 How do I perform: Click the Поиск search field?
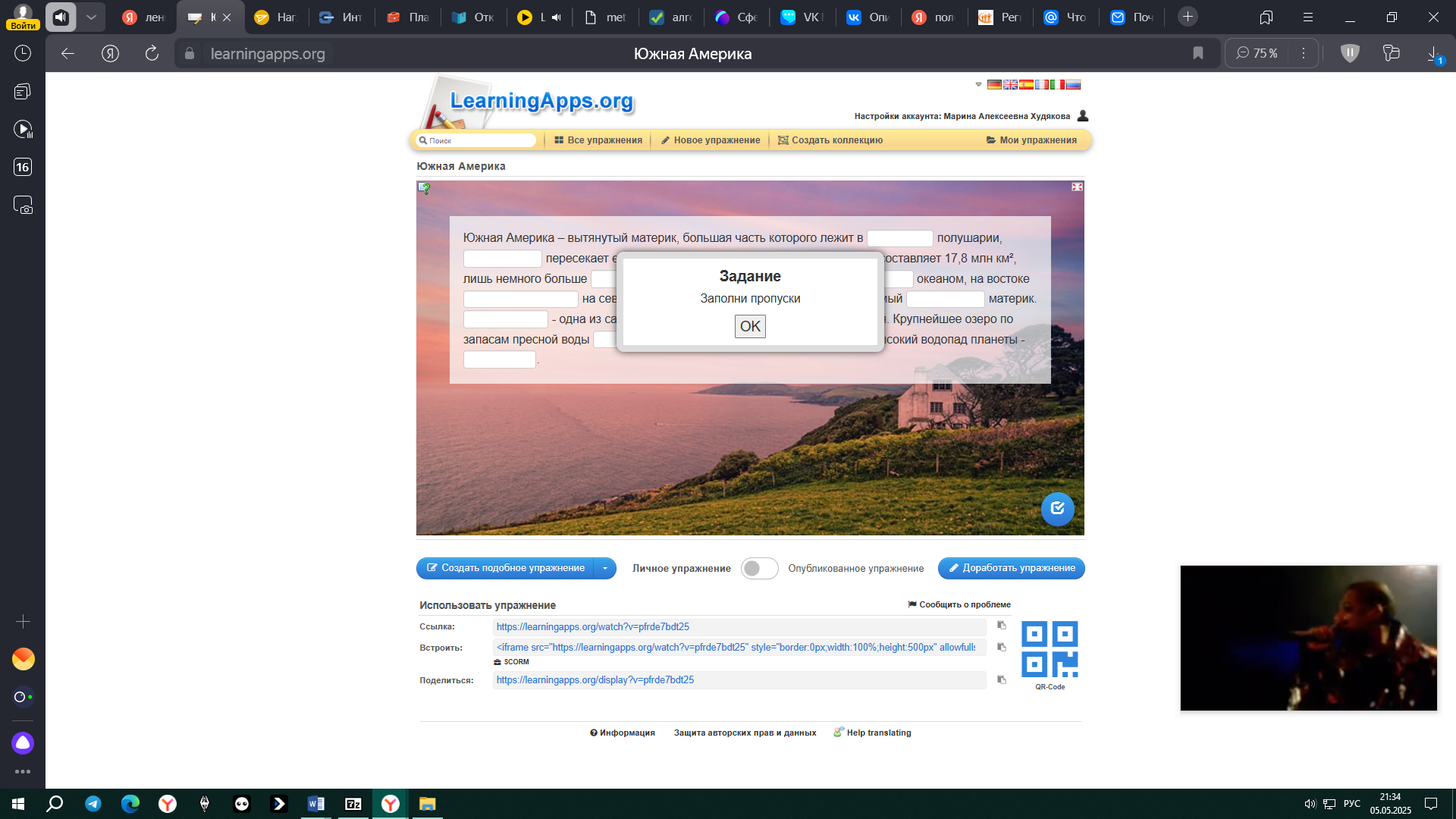(x=477, y=140)
